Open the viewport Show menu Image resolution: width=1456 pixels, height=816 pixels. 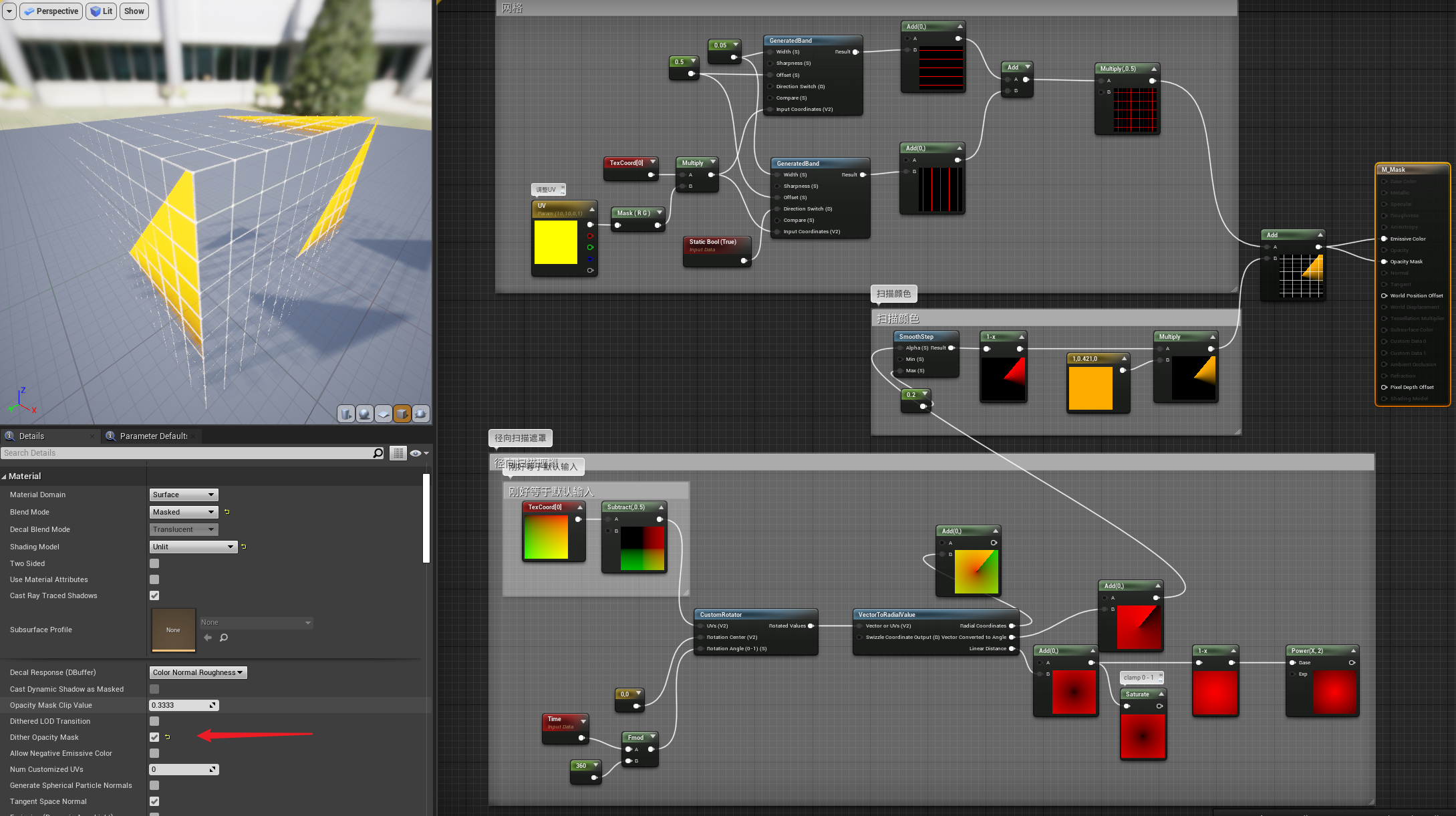pos(134,11)
